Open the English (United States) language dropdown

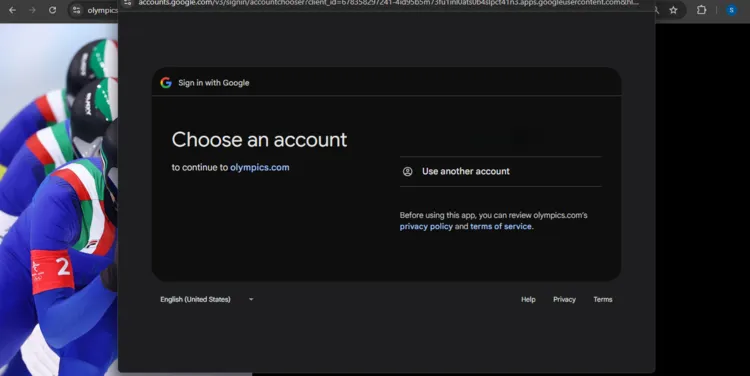click(x=207, y=299)
